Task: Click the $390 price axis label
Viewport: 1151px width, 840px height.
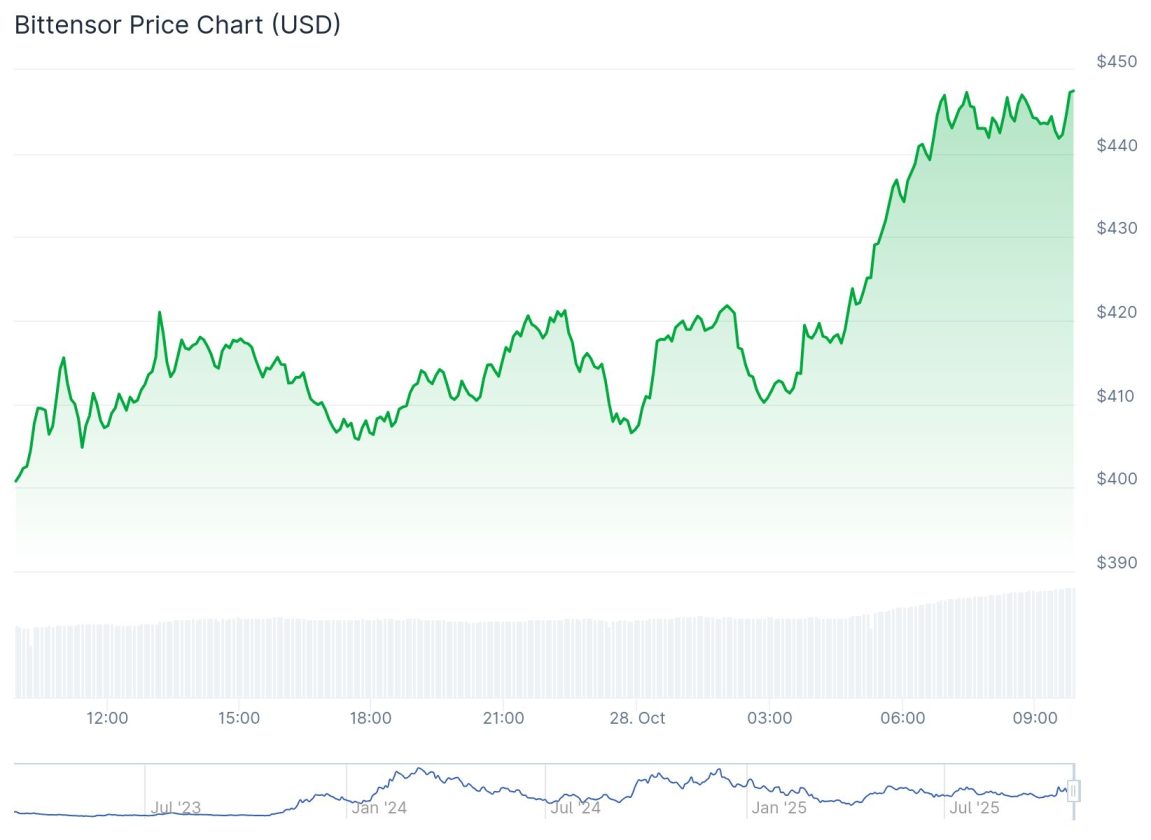Action: click(x=1116, y=563)
